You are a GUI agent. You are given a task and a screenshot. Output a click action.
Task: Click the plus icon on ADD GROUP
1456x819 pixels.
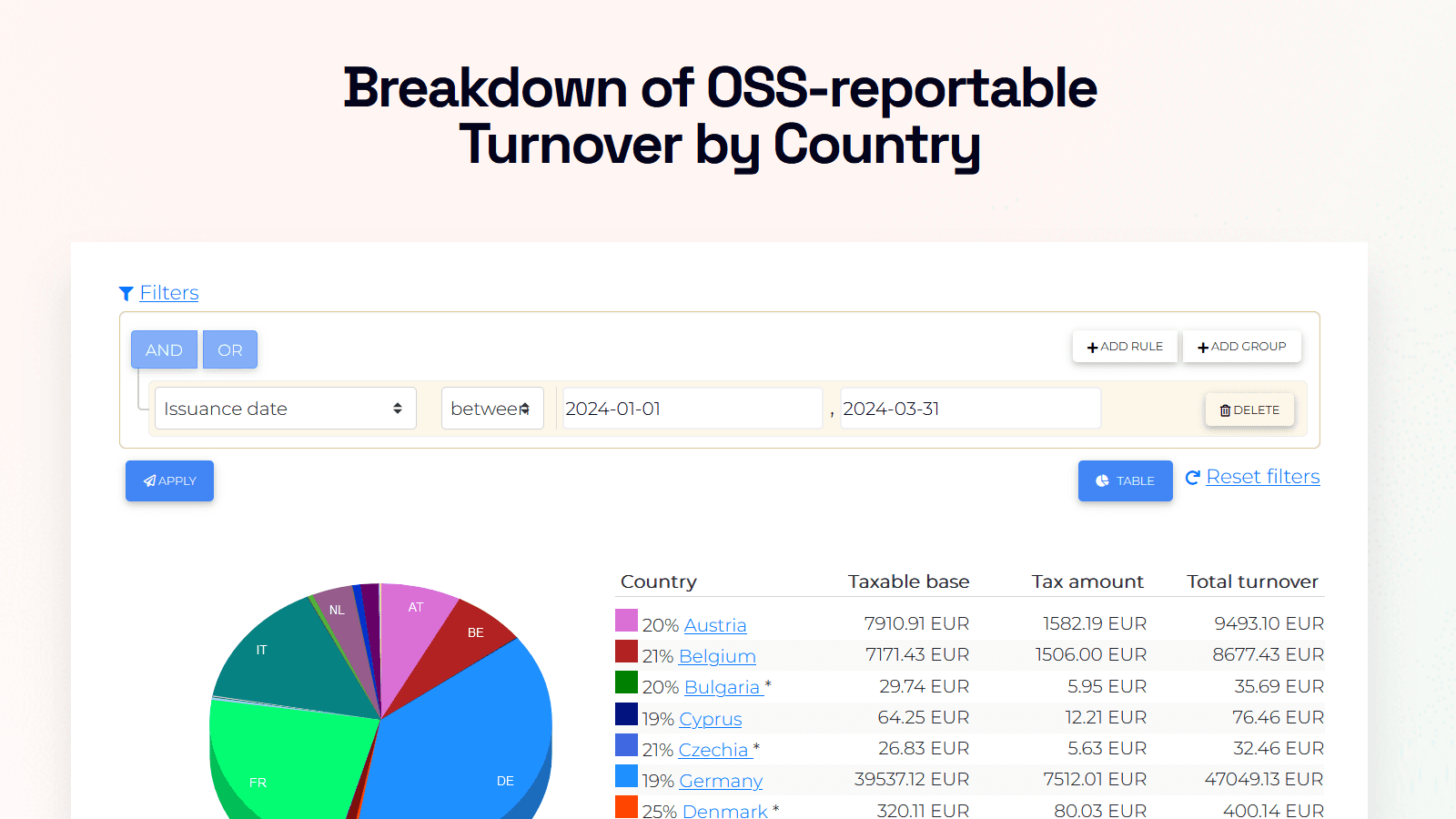[x=1203, y=347]
